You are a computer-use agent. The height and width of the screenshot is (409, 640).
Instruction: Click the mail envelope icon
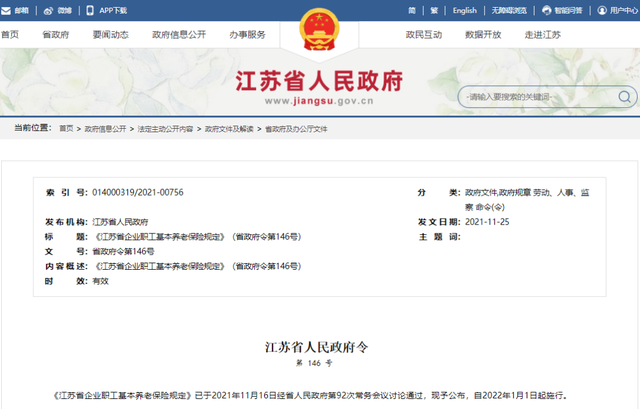pyautogui.click(x=6, y=11)
